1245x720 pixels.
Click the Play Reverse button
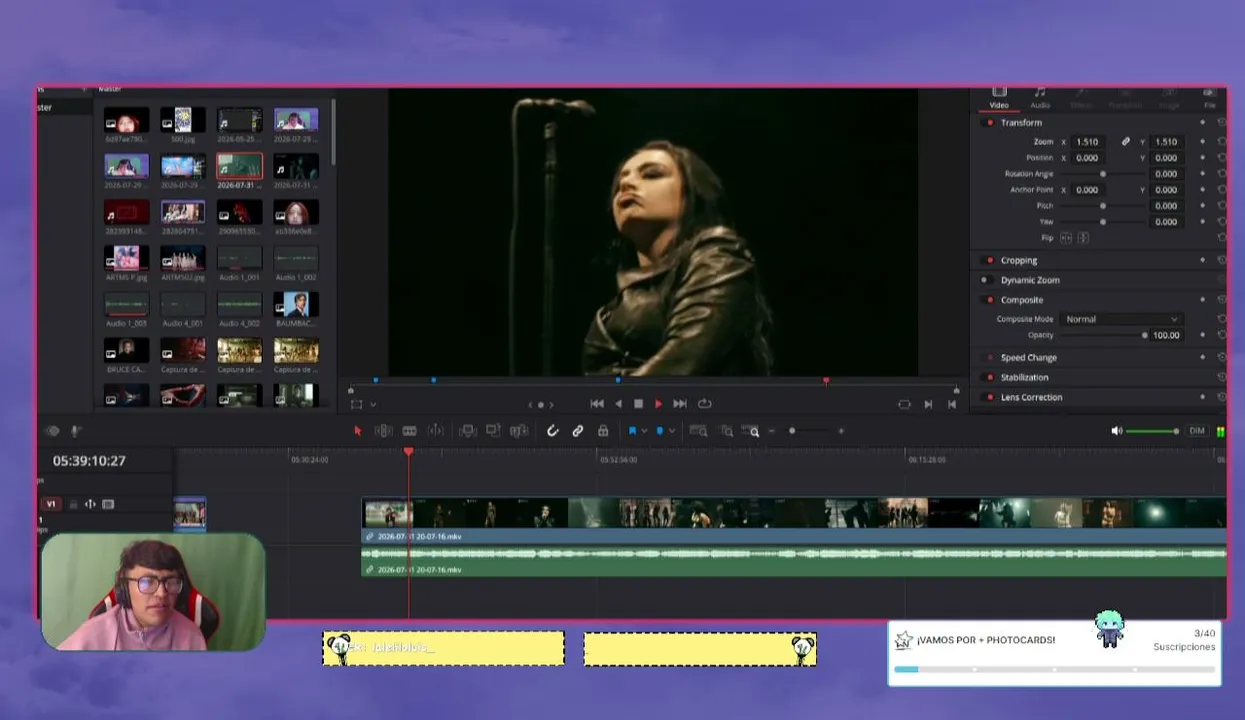pyautogui.click(x=618, y=404)
